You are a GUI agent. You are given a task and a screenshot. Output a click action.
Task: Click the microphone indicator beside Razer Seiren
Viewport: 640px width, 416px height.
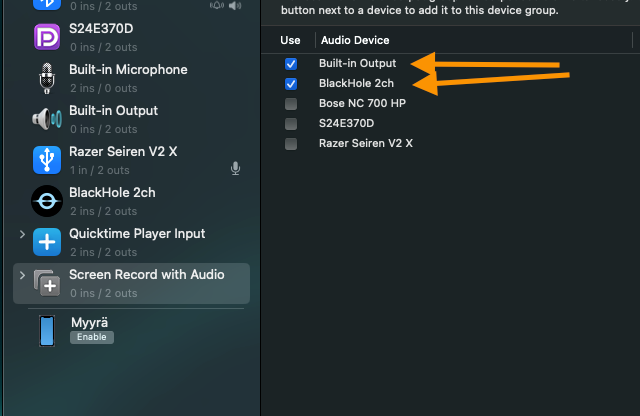(236, 168)
